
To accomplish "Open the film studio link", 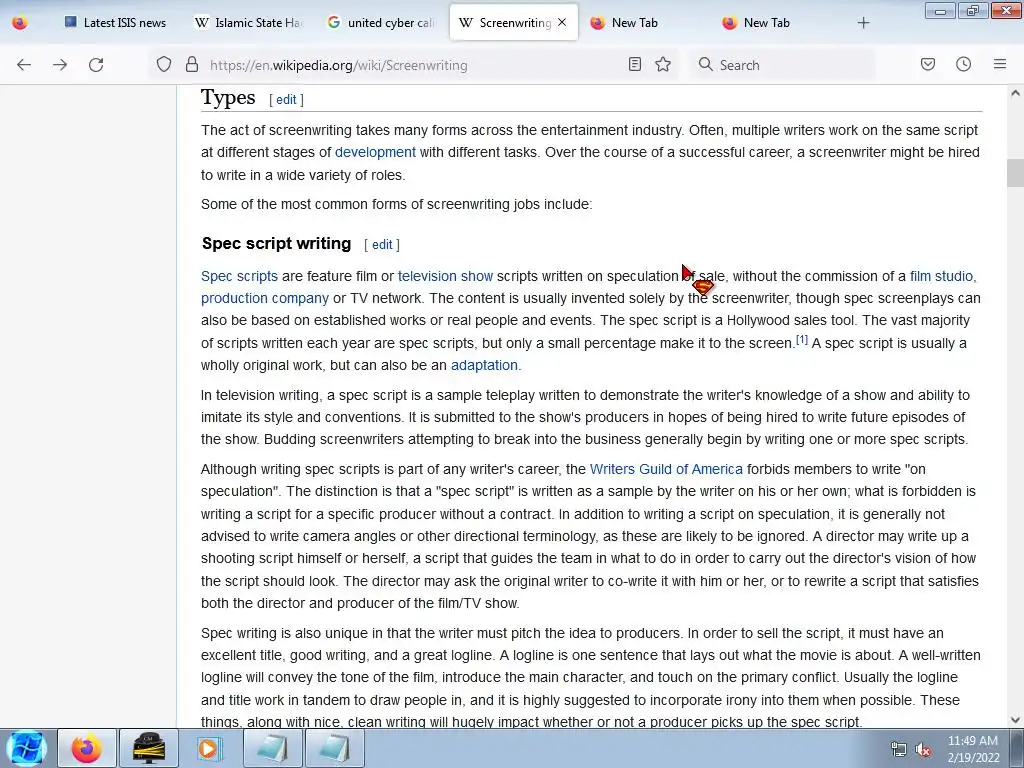I will pyautogui.click(x=941, y=276).
